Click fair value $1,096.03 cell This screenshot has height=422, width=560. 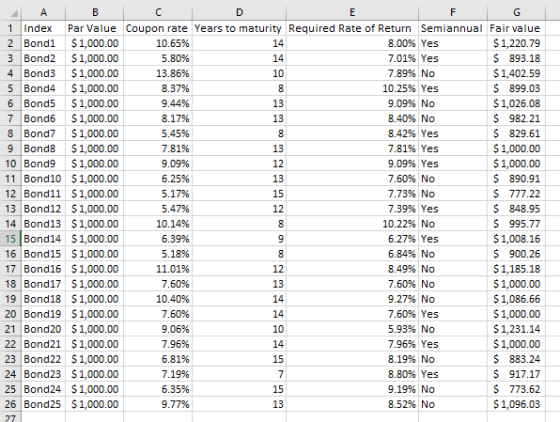516,404
